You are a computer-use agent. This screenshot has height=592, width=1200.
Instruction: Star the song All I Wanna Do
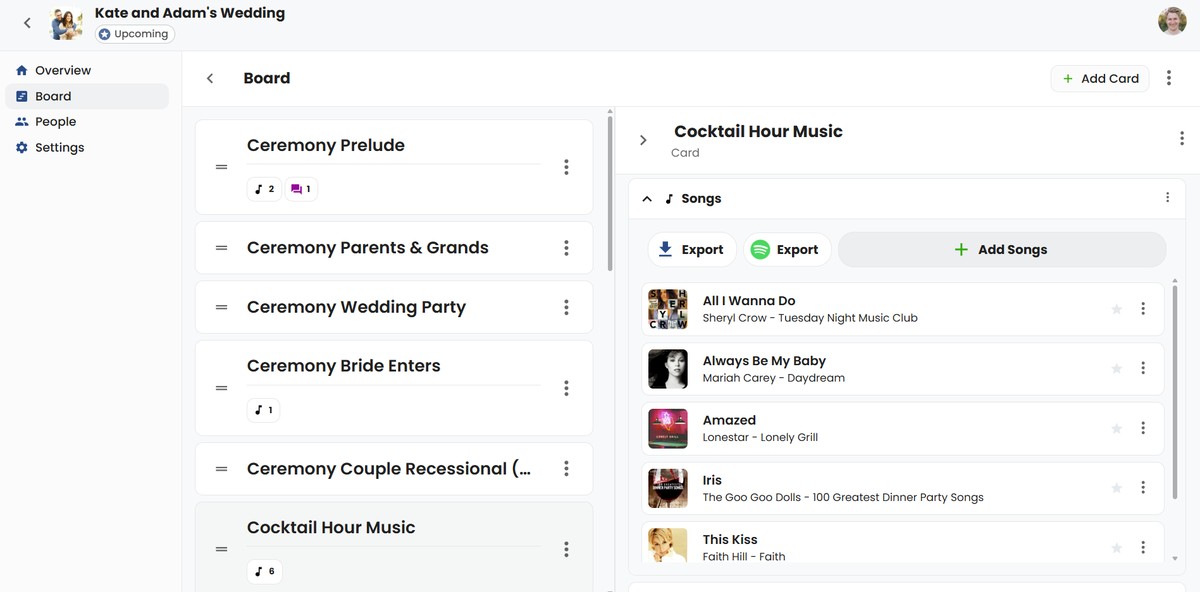(x=1117, y=309)
